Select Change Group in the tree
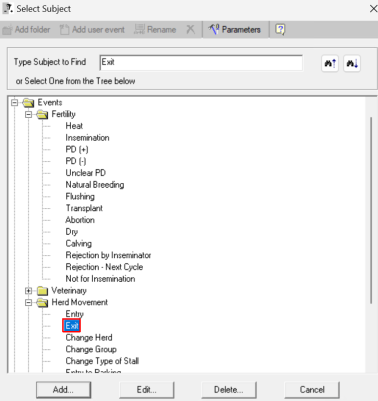The width and height of the screenshot is (378, 401). (x=91, y=349)
